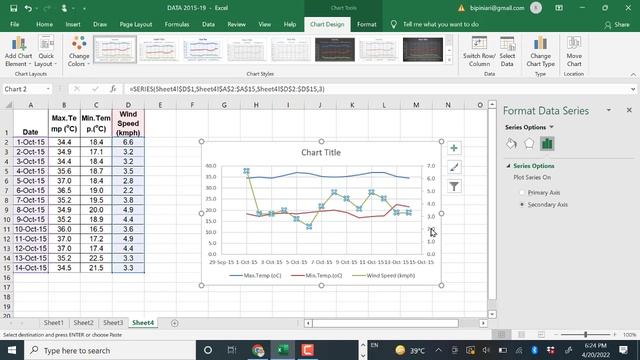Expand the formula bar chevron
The width and height of the screenshot is (640, 360).
[633, 89]
